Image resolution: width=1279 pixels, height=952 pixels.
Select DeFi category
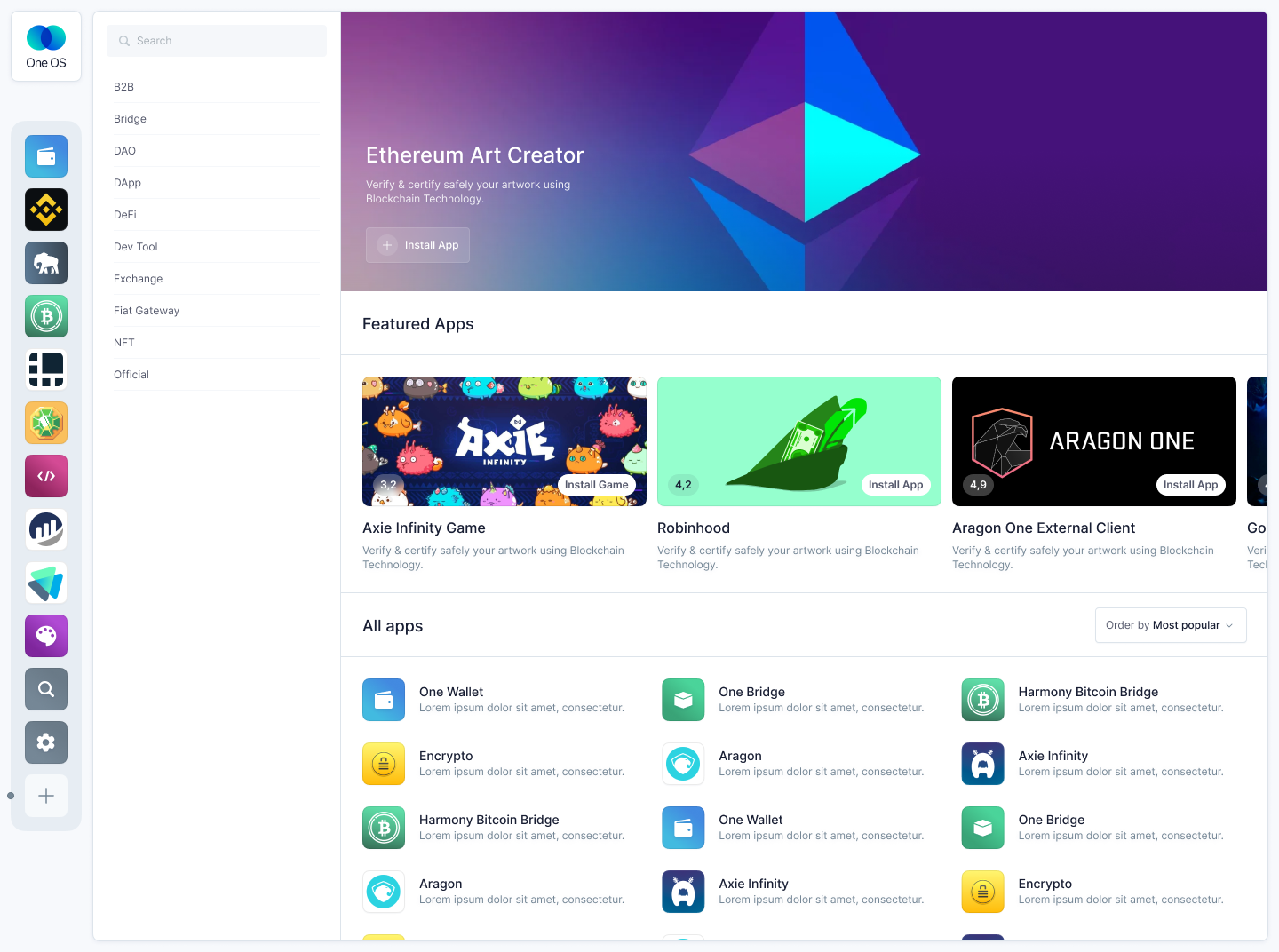[x=217, y=215]
